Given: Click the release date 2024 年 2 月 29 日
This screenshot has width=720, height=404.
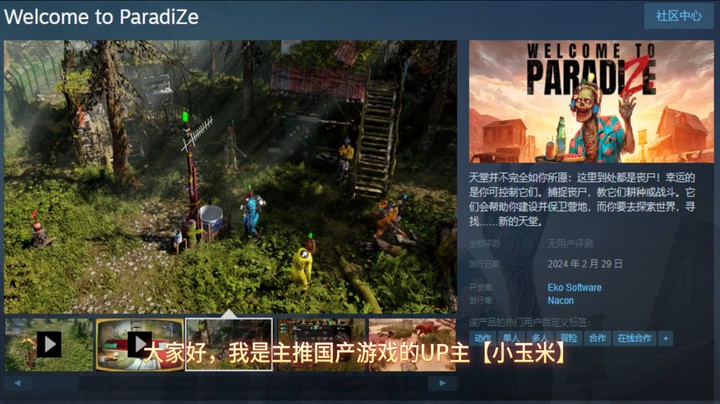Looking at the screenshot, I should (x=585, y=264).
